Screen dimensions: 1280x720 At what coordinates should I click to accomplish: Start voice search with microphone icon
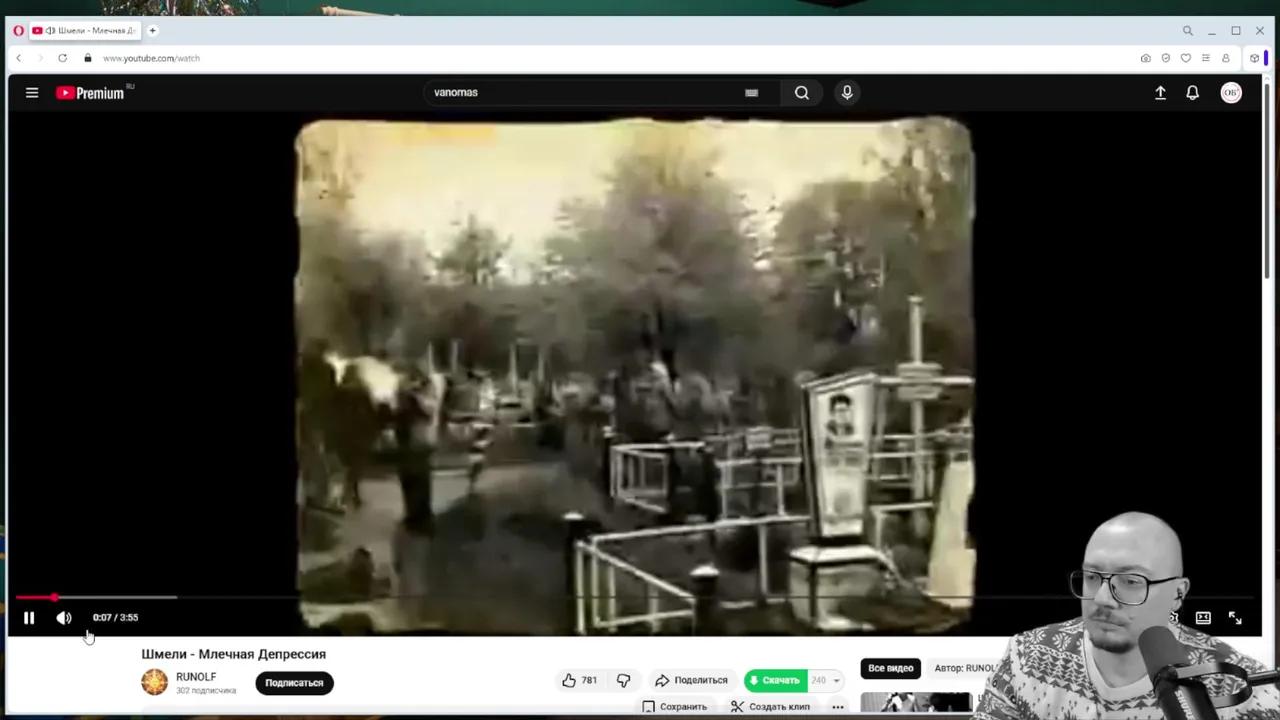(x=847, y=92)
